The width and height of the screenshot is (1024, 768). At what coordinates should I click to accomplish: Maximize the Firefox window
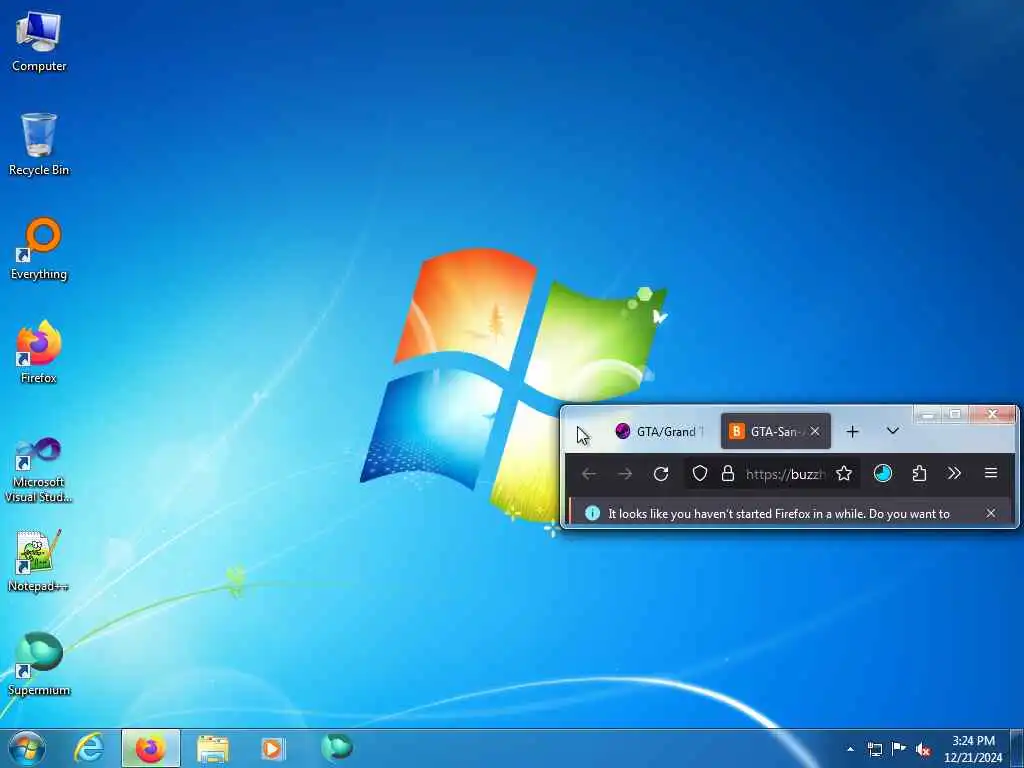[x=955, y=415]
